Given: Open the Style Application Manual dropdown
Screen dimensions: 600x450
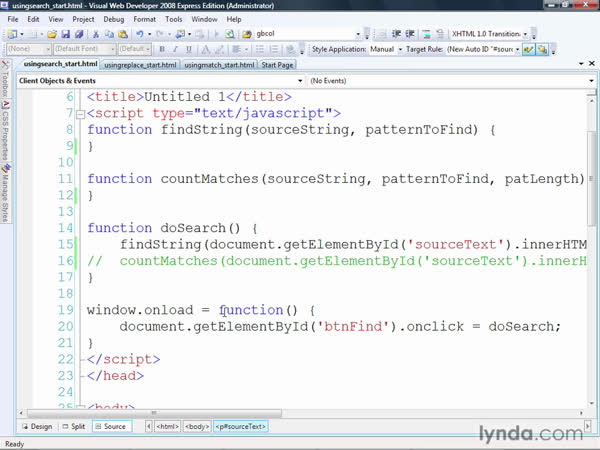Looking at the screenshot, I should [x=386, y=48].
